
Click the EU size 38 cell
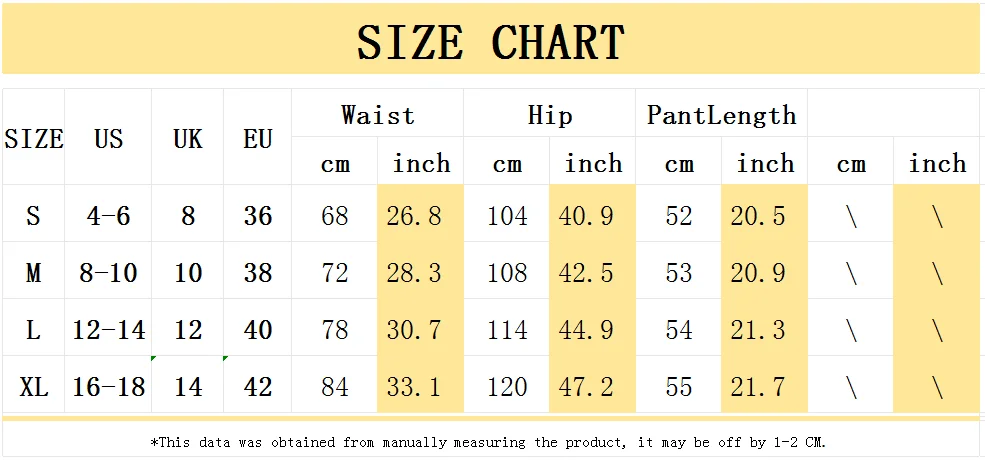pyautogui.click(x=258, y=271)
